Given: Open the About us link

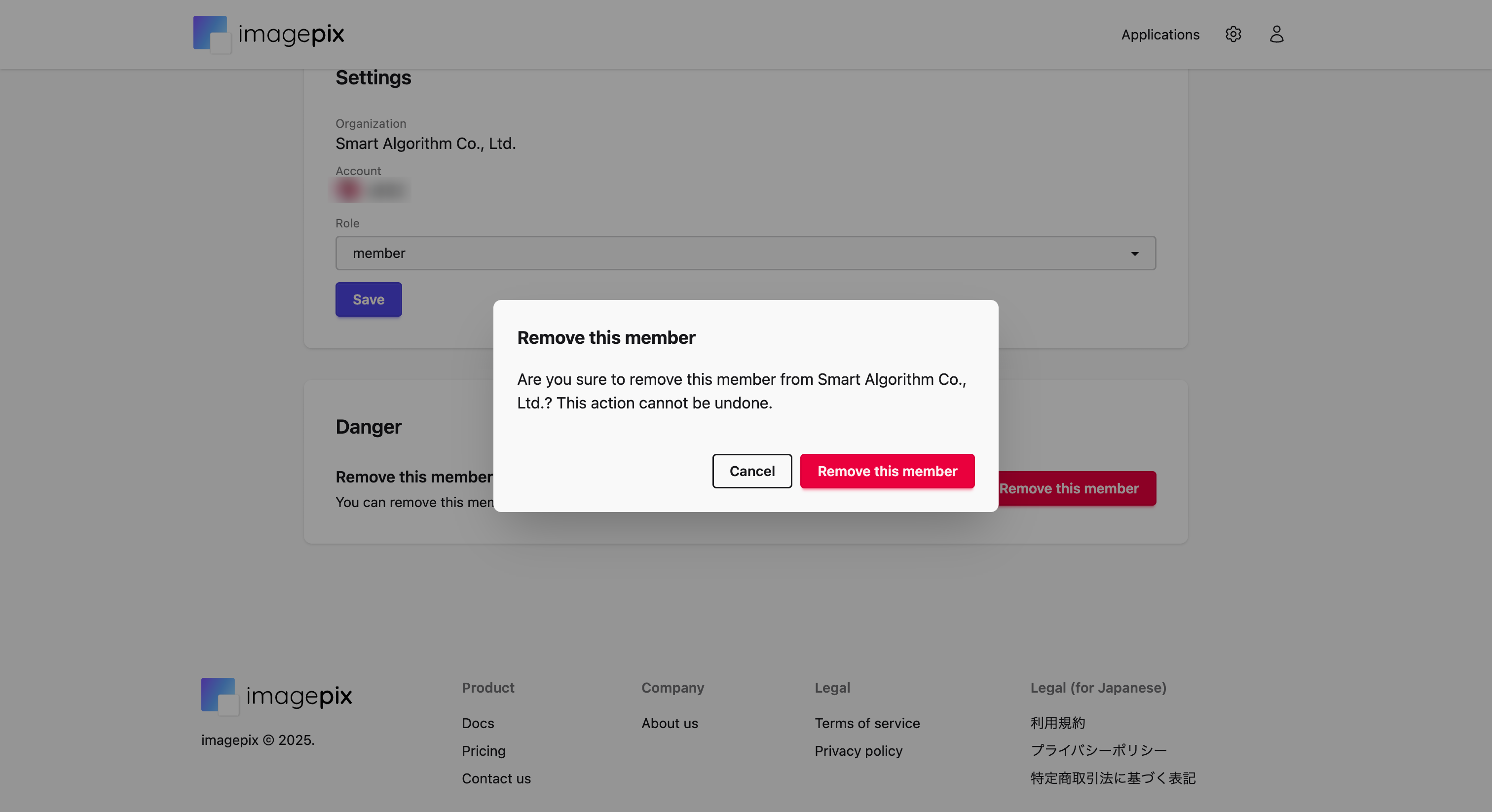Looking at the screenshot, I should pos(670,723).
